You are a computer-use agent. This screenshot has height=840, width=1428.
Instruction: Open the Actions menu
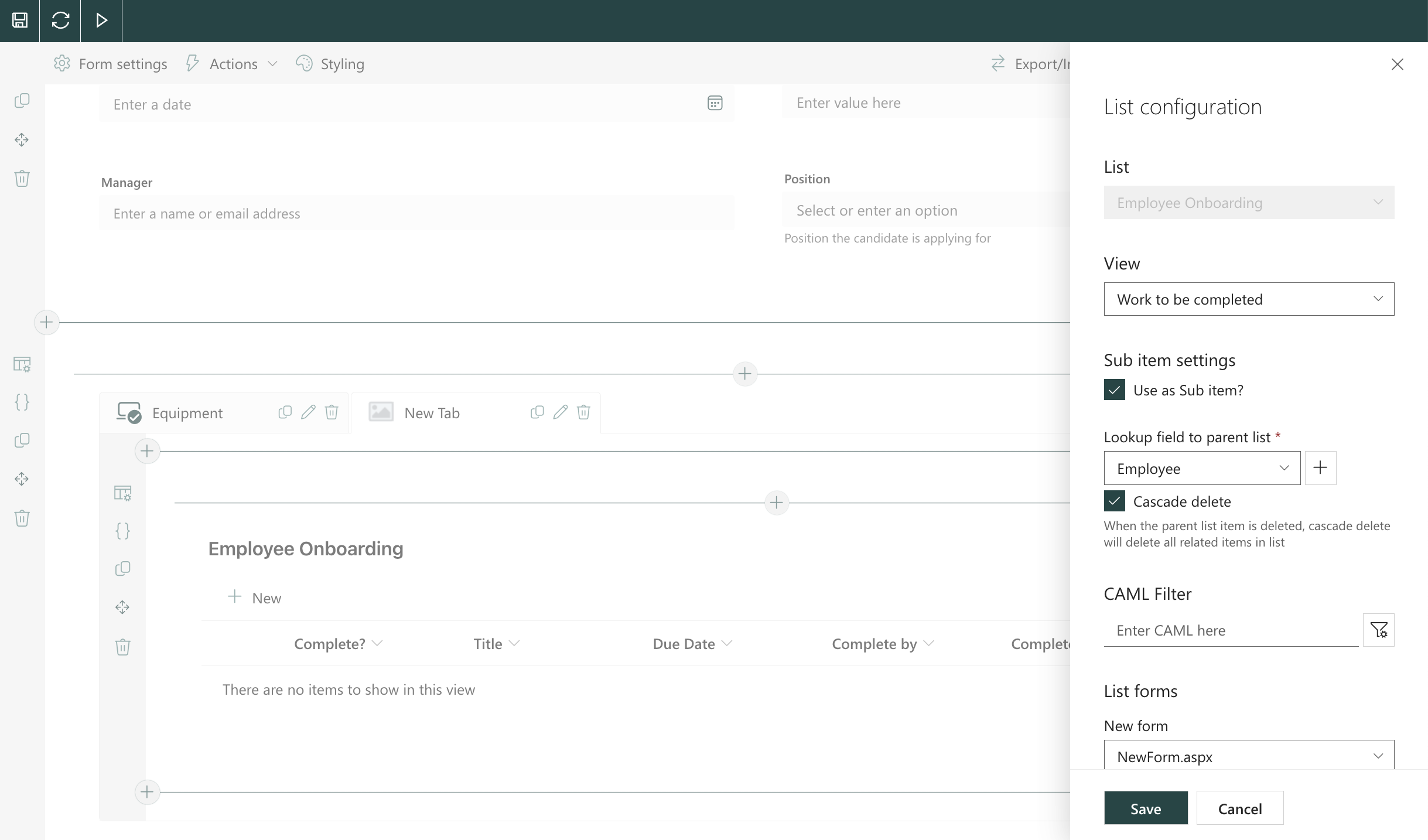(x=233, y=63)
